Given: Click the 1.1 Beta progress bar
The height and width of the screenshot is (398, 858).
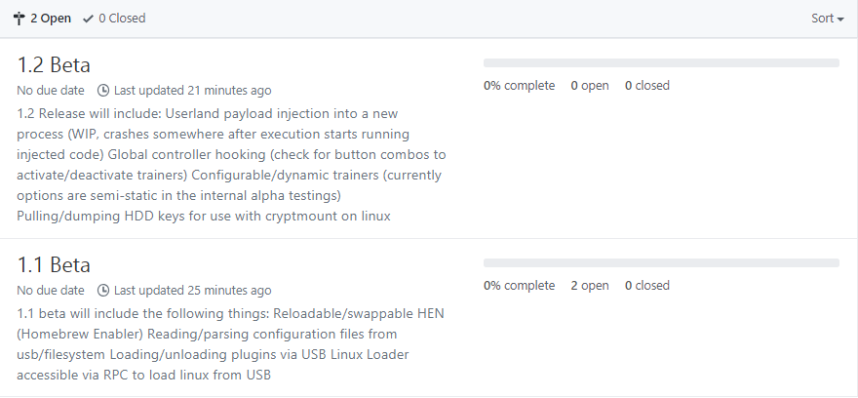Looking at the screenshot, I should (x=661, y=263).
